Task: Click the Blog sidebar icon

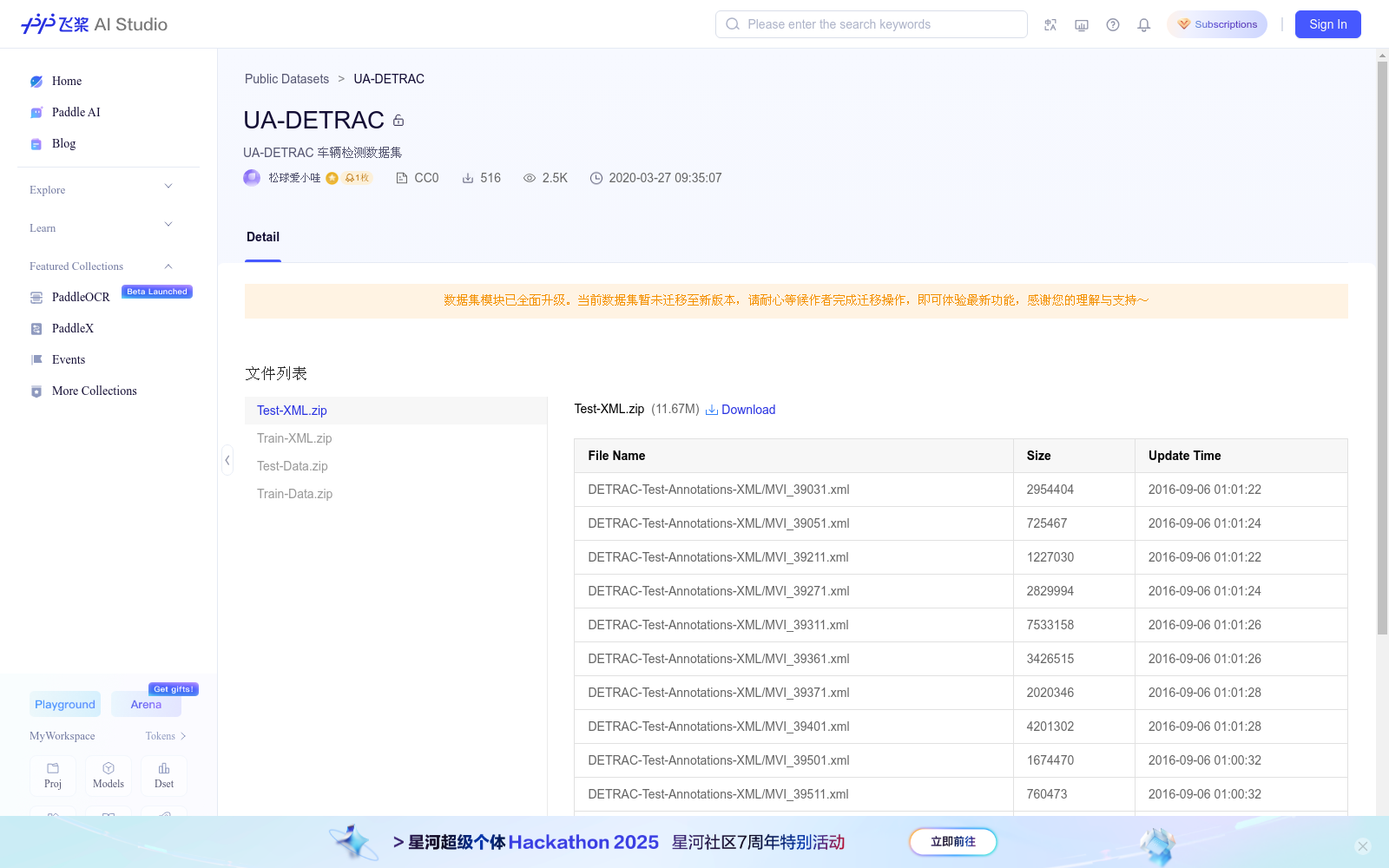Action: (36, 144)
